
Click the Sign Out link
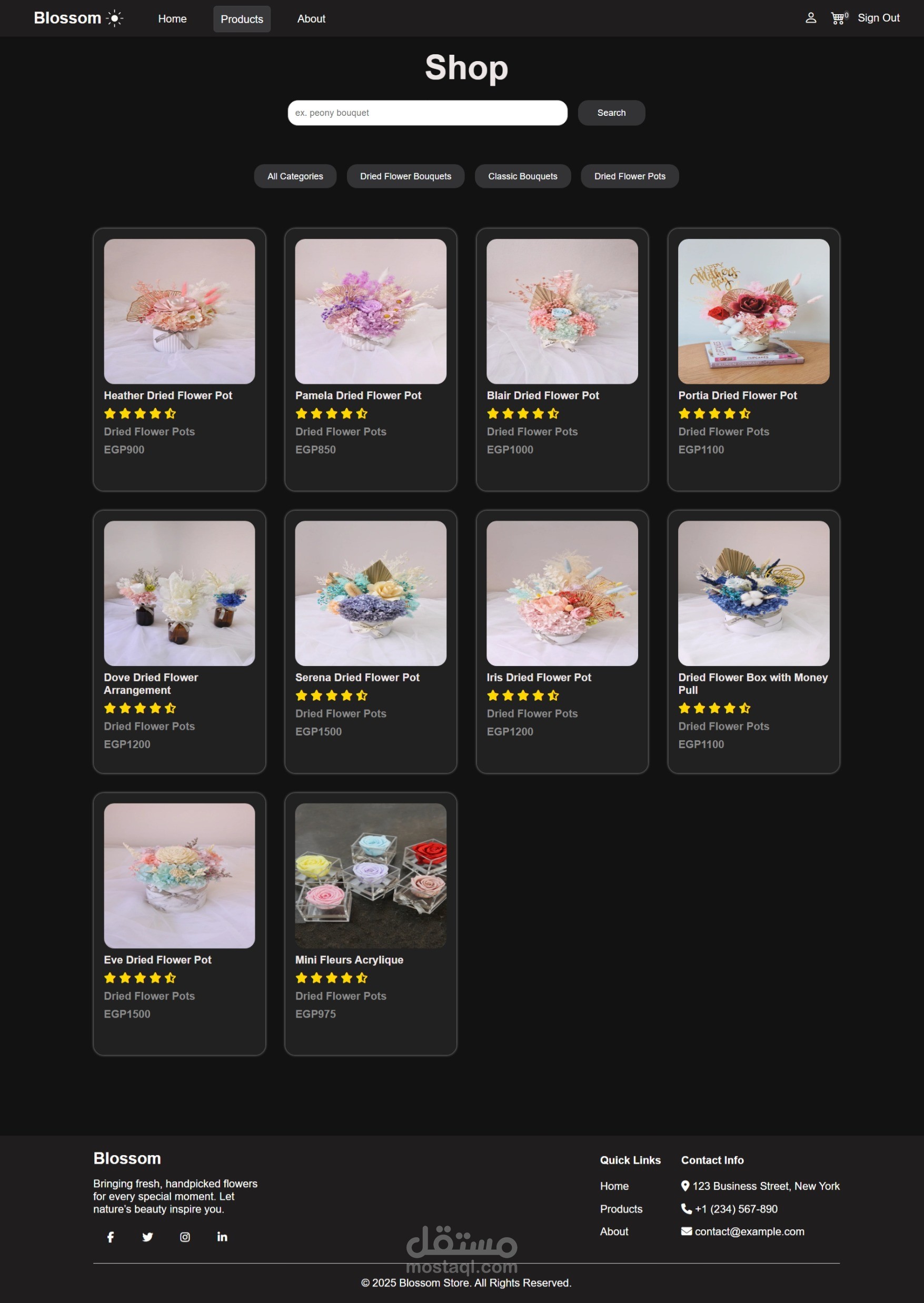(x=879, y=18)
